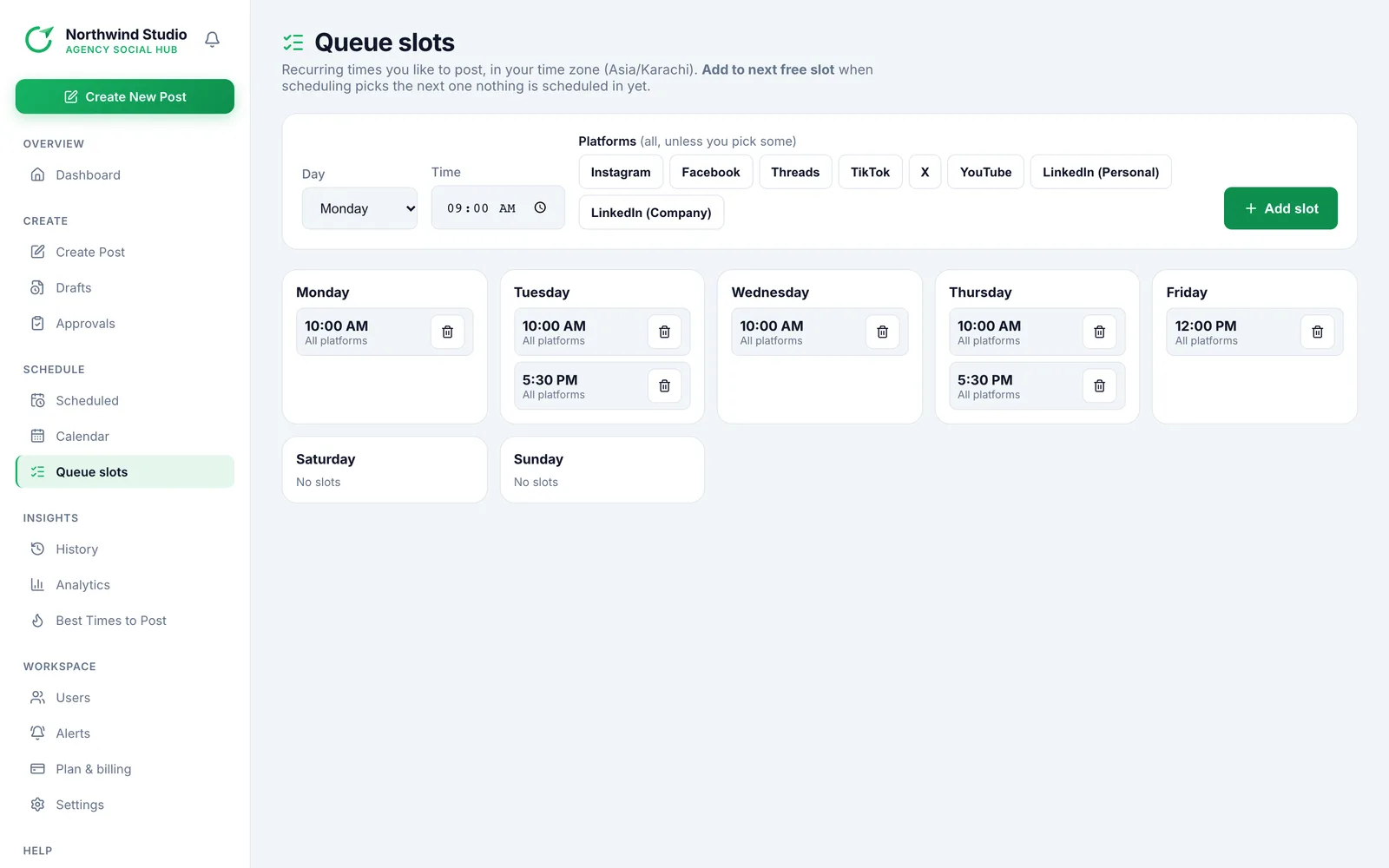Click the Add slot button

click(x=1280, y=208)
